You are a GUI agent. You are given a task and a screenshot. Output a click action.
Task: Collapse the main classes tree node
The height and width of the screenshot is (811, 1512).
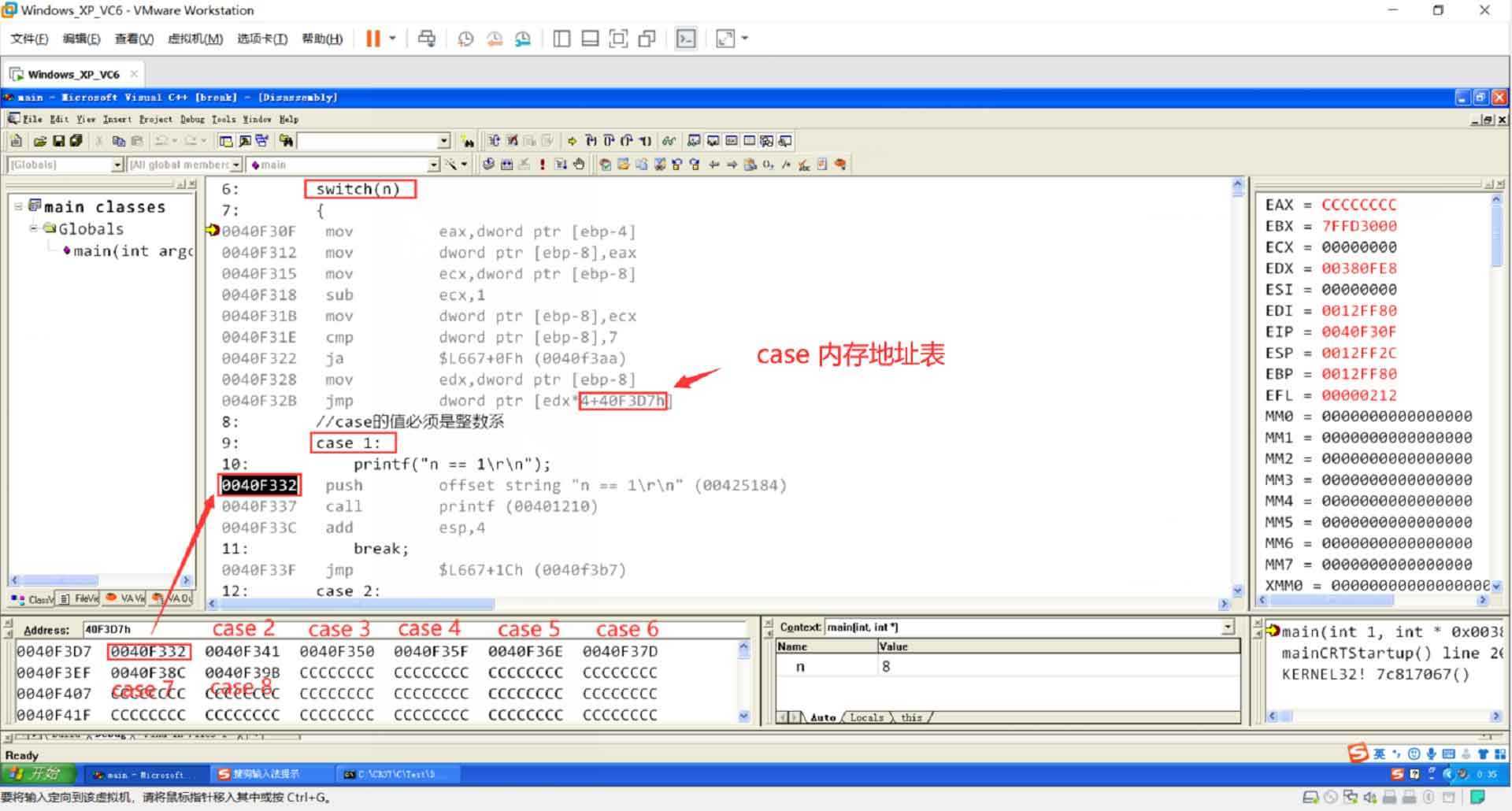[x=18, y=206]
